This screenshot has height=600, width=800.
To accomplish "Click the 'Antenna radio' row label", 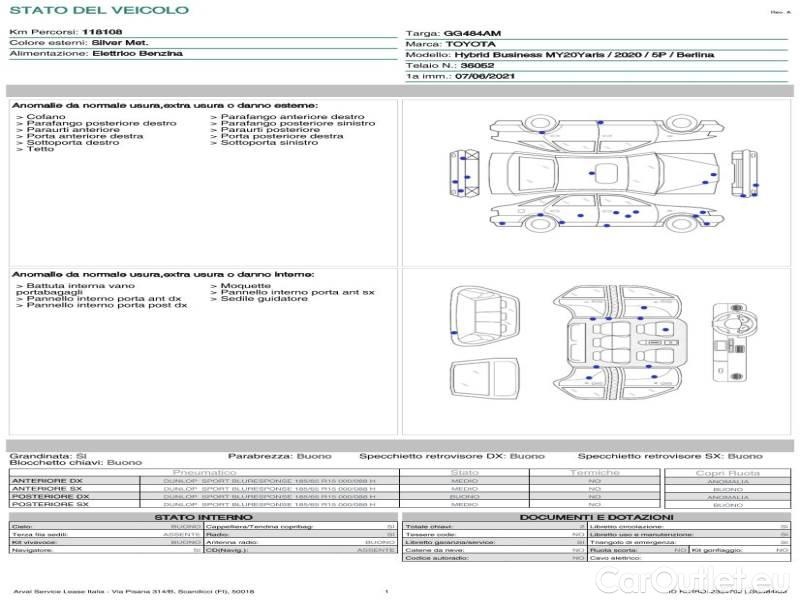I will (x=233, y=542).
